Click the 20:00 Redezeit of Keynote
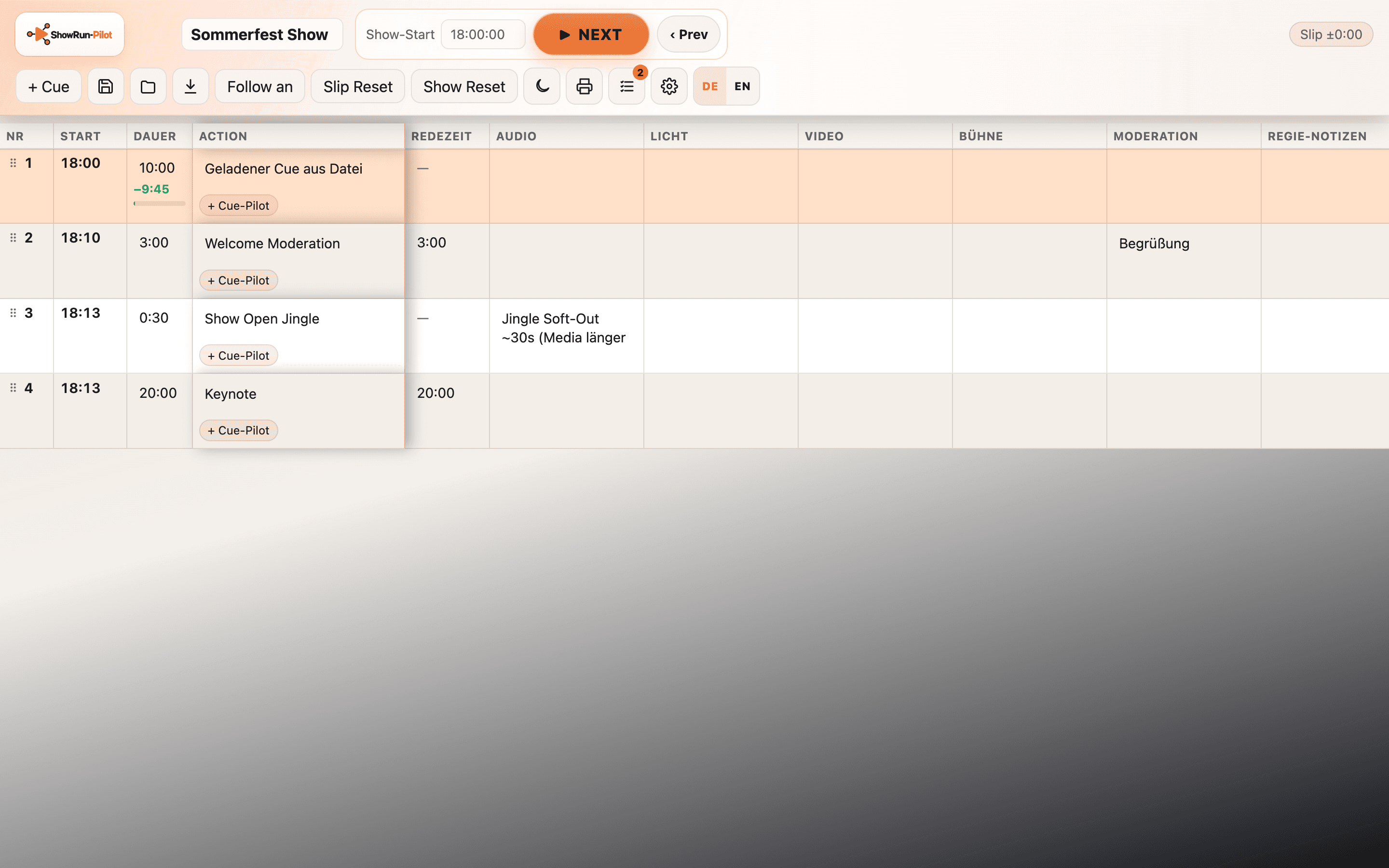1389x868 pixels. pyautogui.click(x=436, y=393)
